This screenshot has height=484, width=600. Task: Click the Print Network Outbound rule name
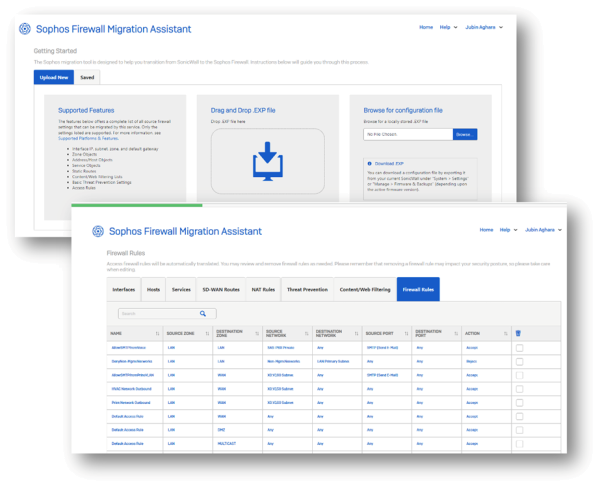point(131,403)
